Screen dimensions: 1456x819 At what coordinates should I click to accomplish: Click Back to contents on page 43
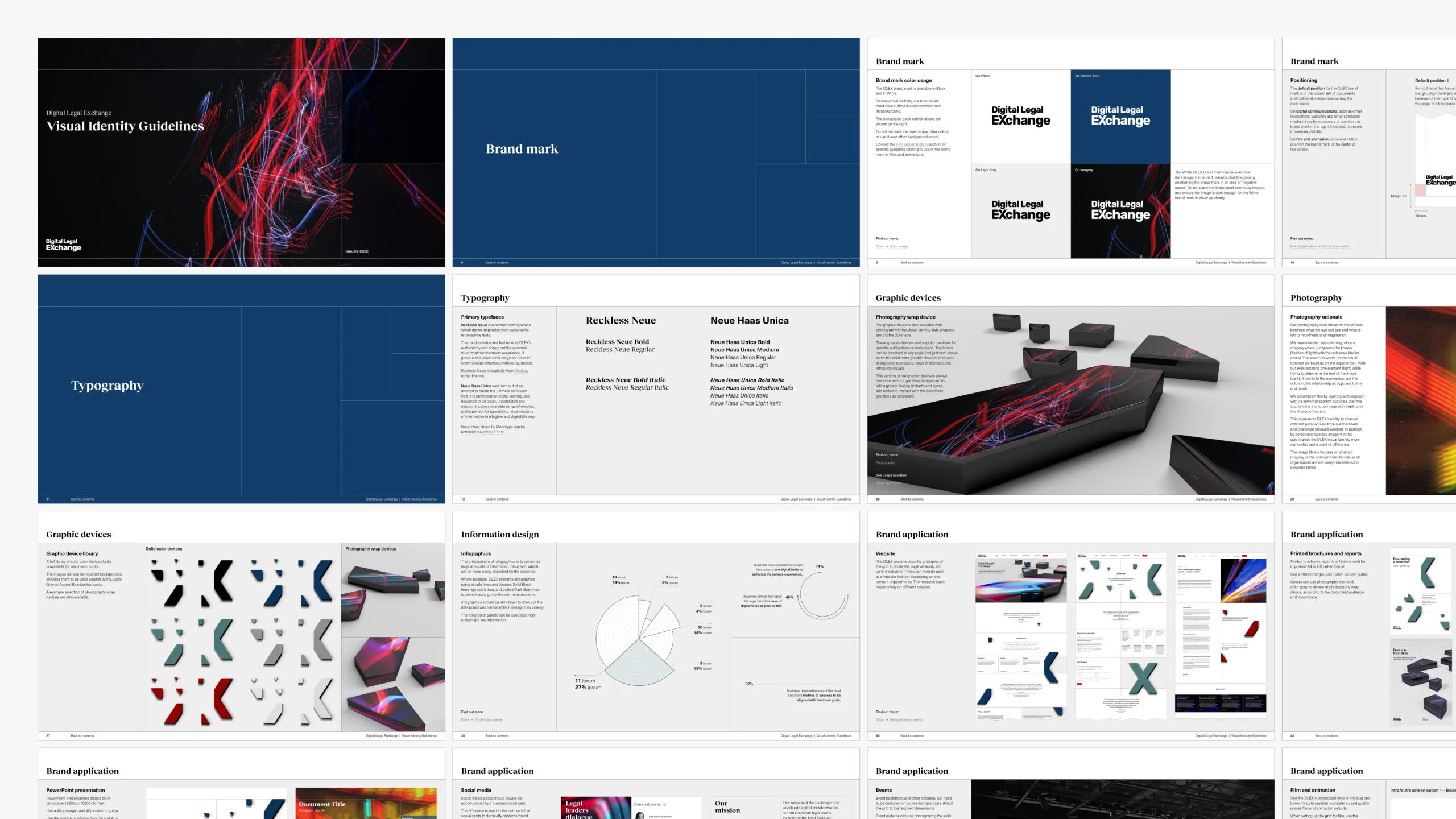point(1326,736)
